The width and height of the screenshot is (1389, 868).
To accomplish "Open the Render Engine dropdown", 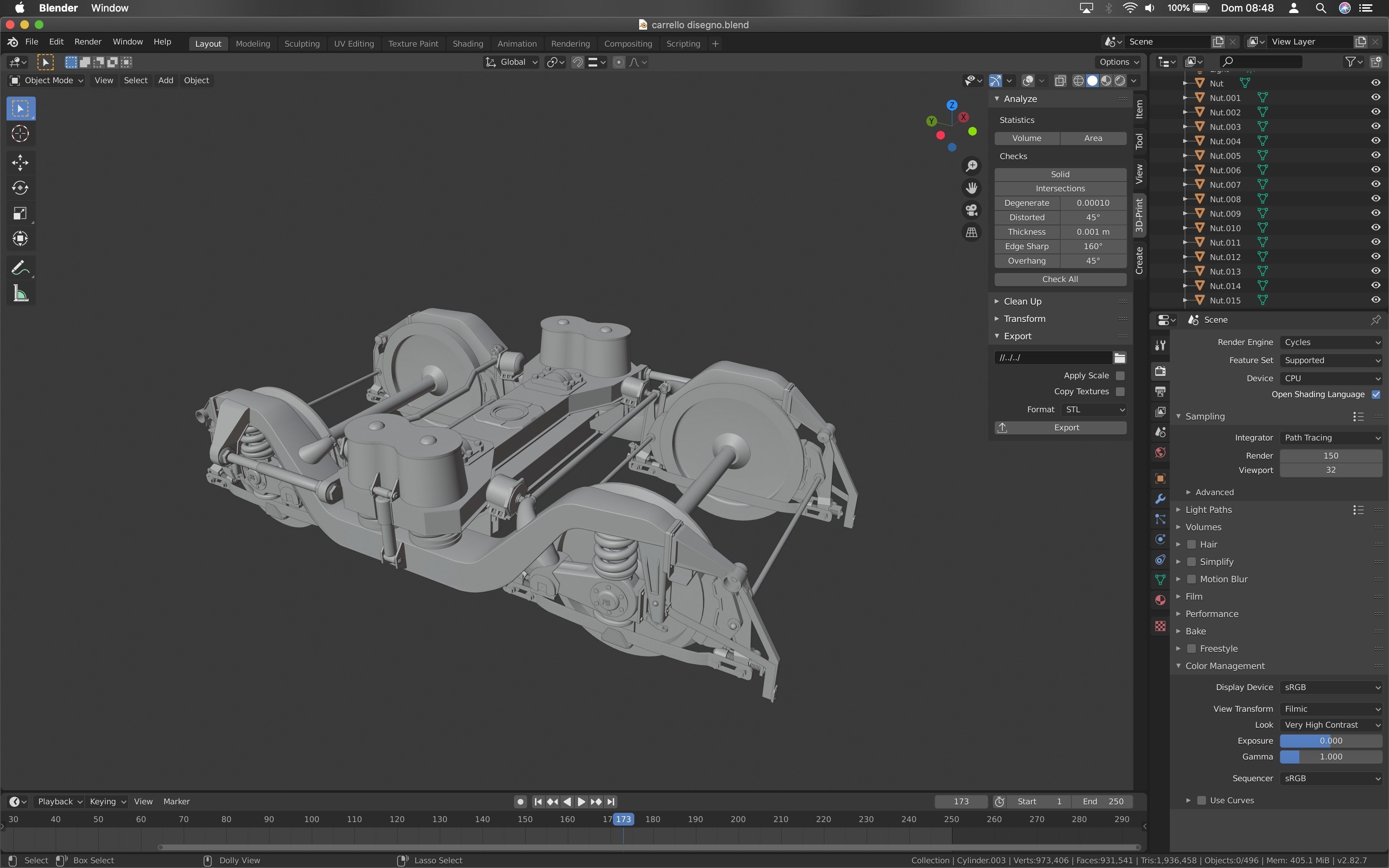I will pyautogui.click(x=1331, y=342).
